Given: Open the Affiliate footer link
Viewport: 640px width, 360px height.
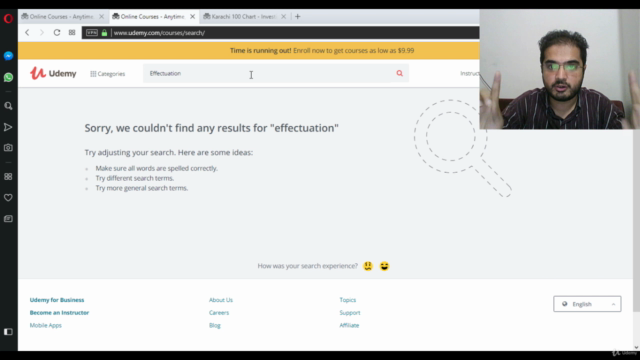Looking at the screenshot, I should 349,325.
